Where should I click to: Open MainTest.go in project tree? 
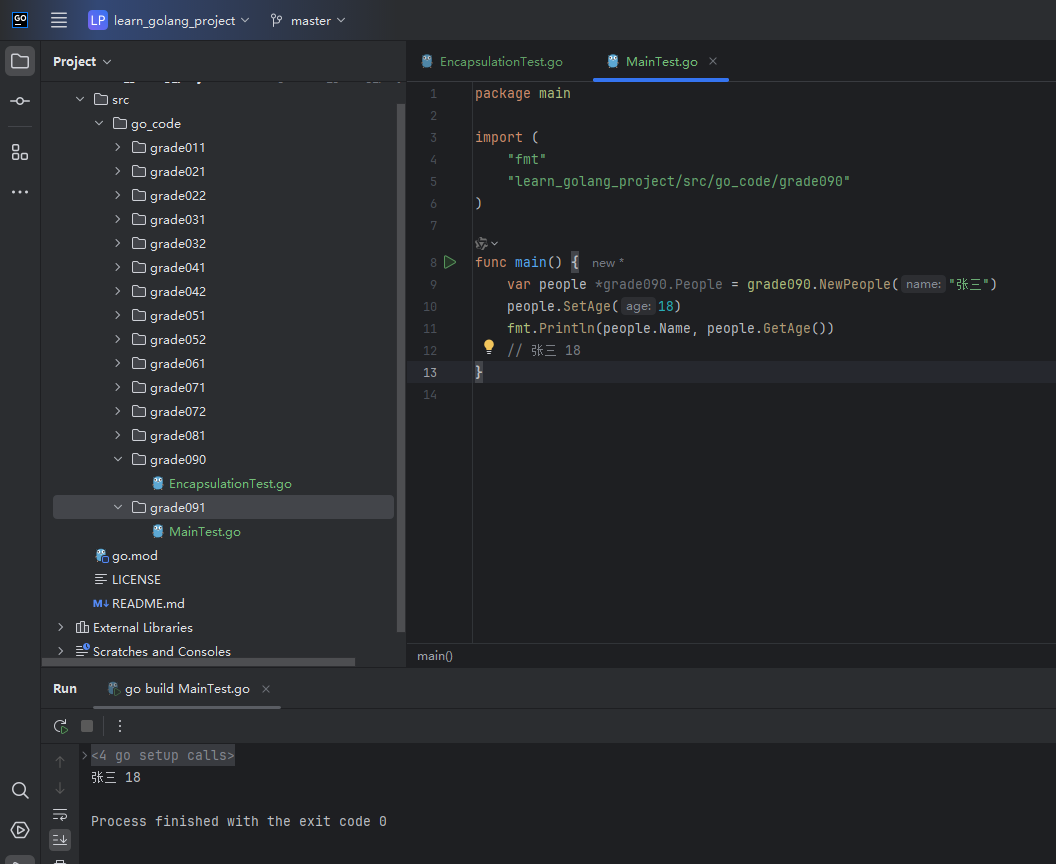click(x=205, y=531)
